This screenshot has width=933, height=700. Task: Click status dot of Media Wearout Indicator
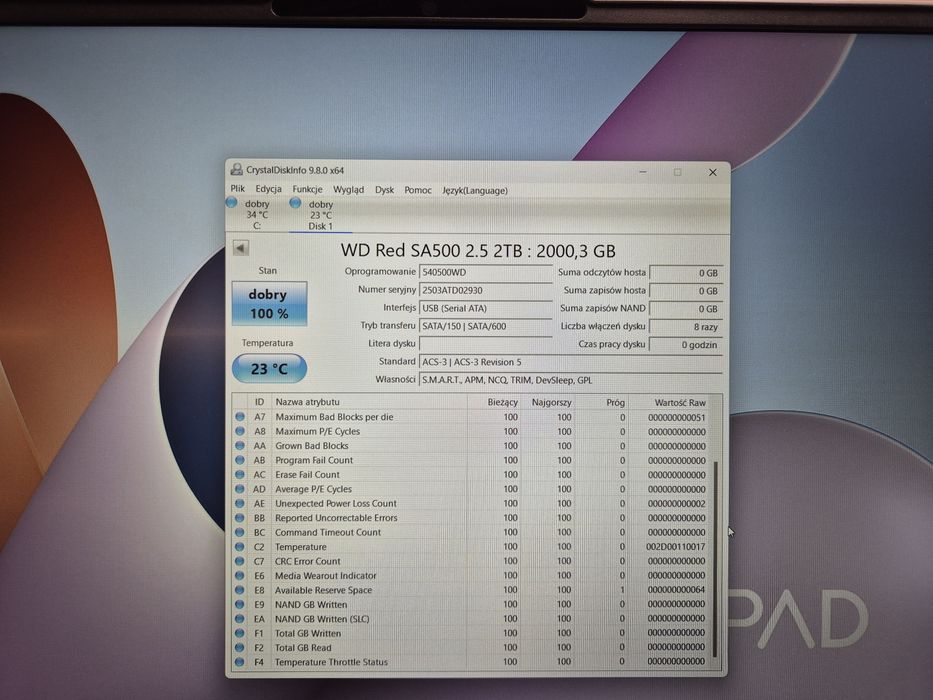click(240, 576)
